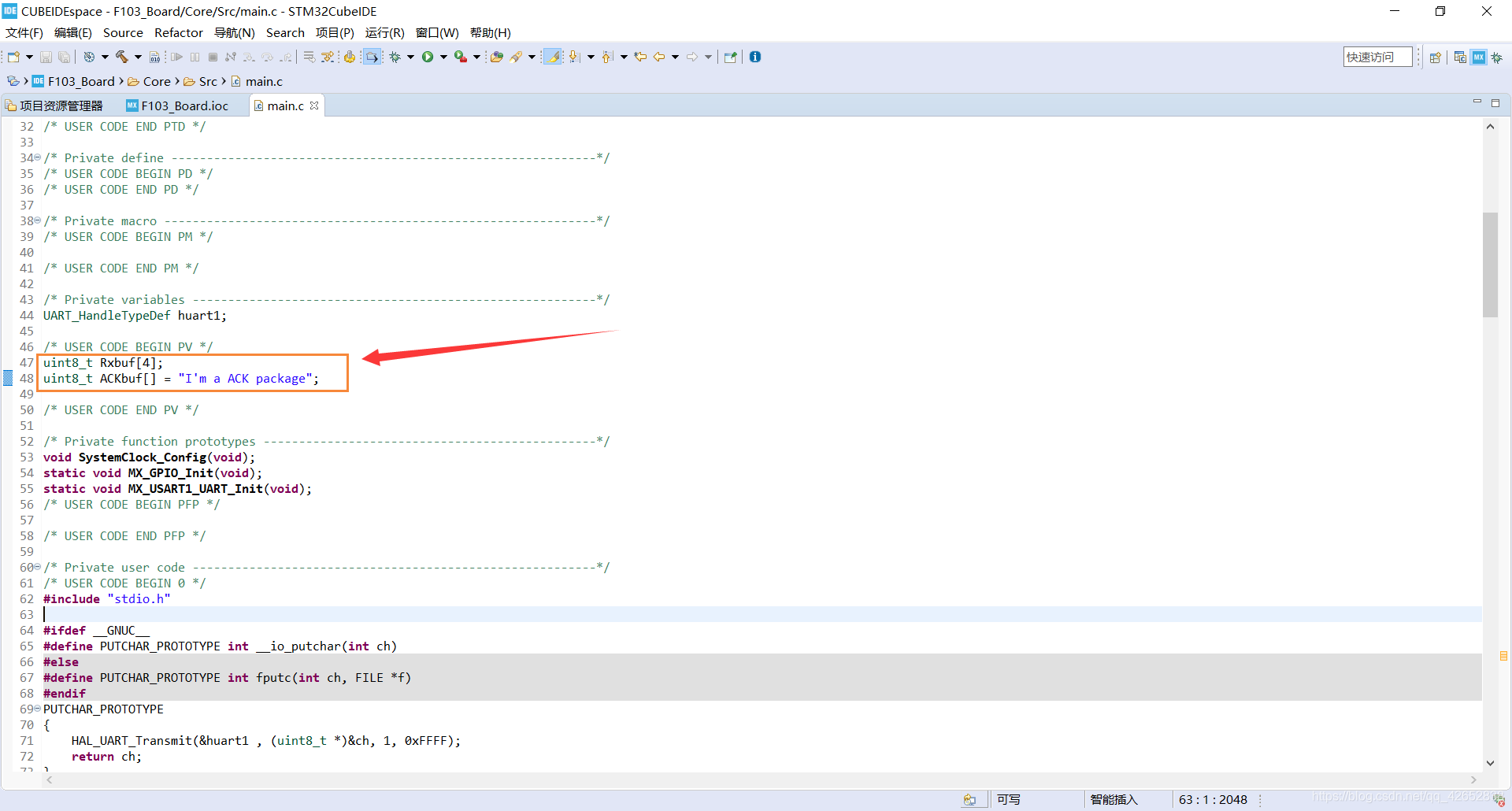Viewport: 1512px width, 811px height.
Task: Click the Step Over icon
Action: click(268, 57)
